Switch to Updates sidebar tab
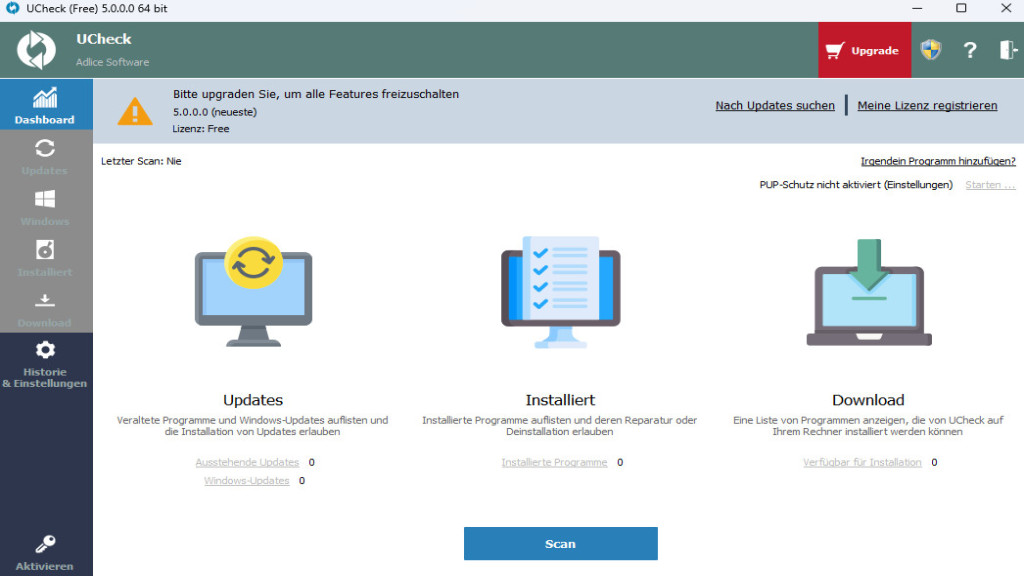1024x576 pixels. coord(45,156)
